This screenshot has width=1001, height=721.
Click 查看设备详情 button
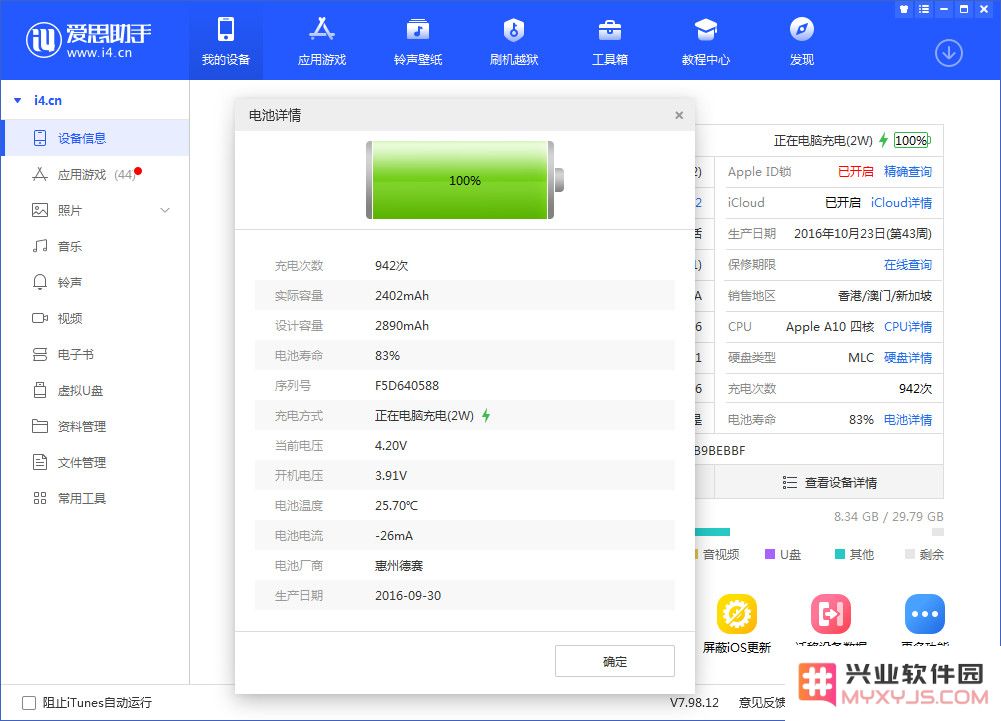click(x=829, y=482)
